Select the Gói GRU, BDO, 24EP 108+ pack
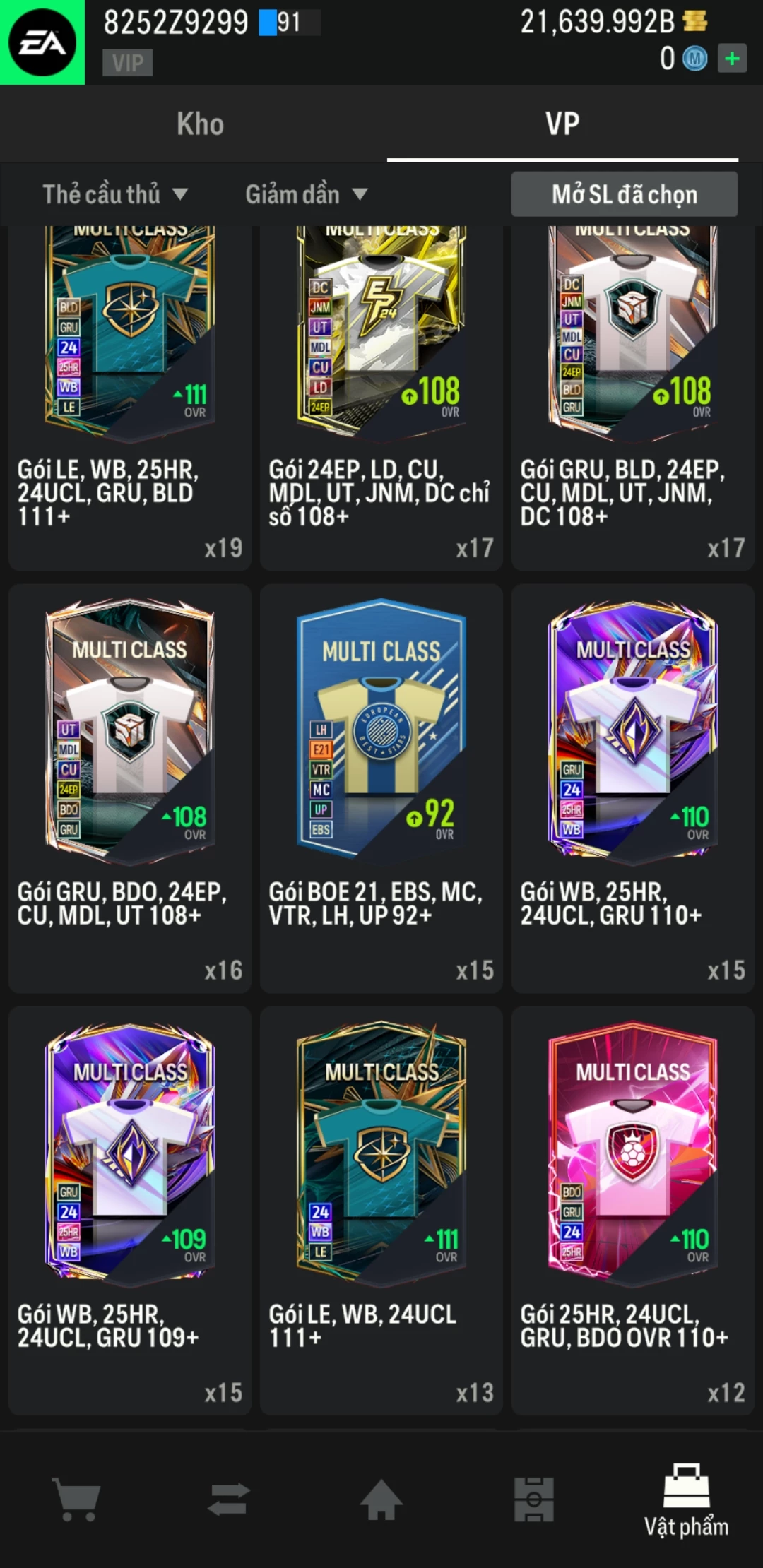 click(x=130, y=788)
